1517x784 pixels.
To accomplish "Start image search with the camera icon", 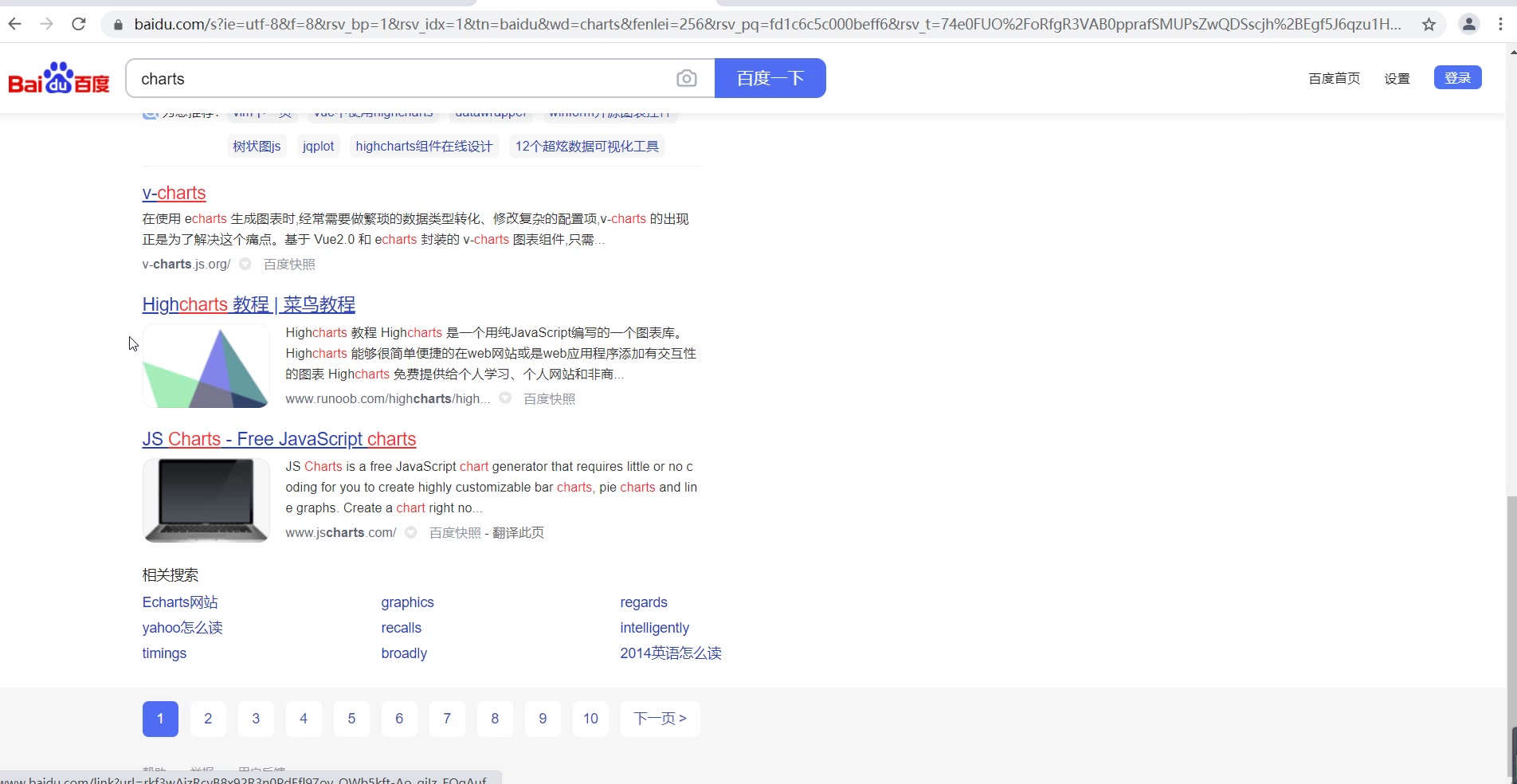I will [x=687, y=78].
